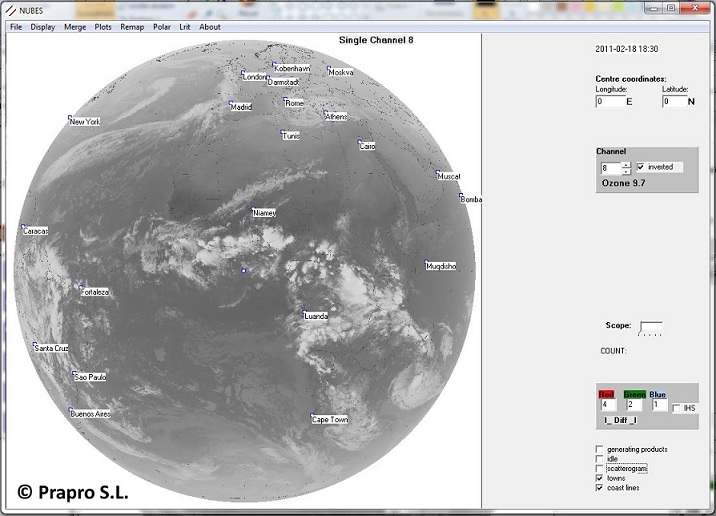Viewport: 716px width, 516px height.
Task: Click the Scope slider control
Action: pyautogui.click(x=650, y=327)
